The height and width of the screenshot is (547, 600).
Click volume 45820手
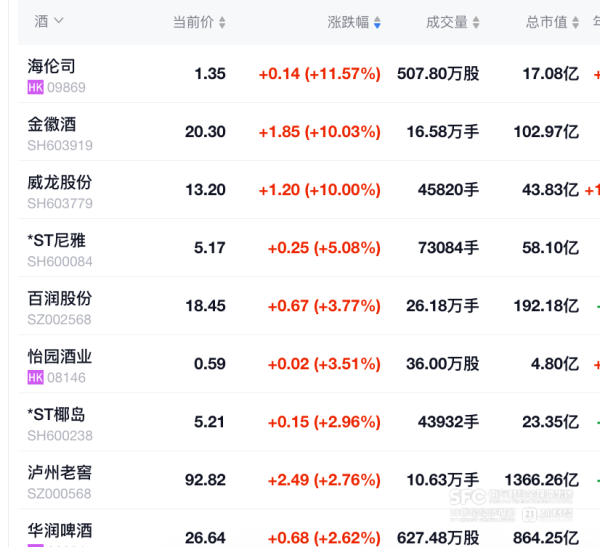pyautogui.click(x=448, y=190)
